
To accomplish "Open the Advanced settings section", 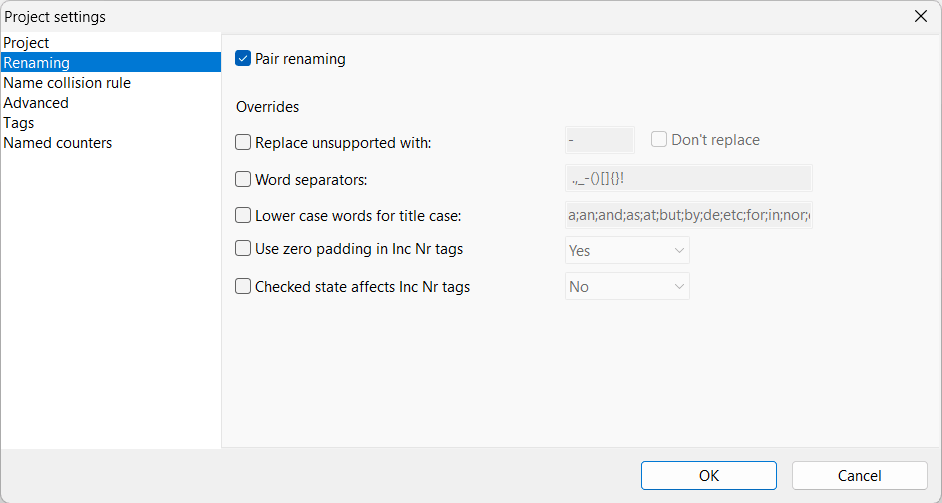I will click(111, 103).
